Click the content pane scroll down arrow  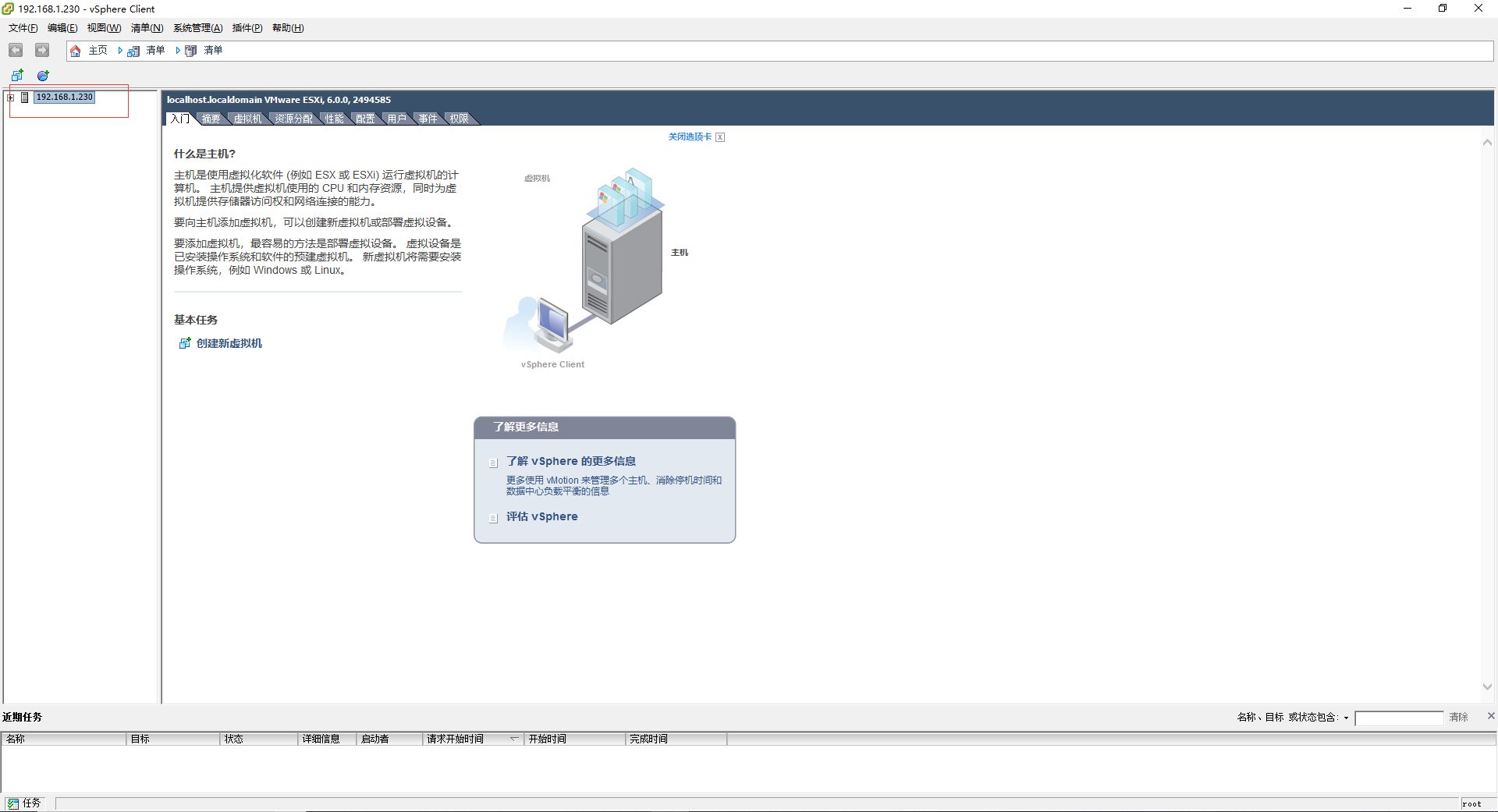(x=1487, y=687)
